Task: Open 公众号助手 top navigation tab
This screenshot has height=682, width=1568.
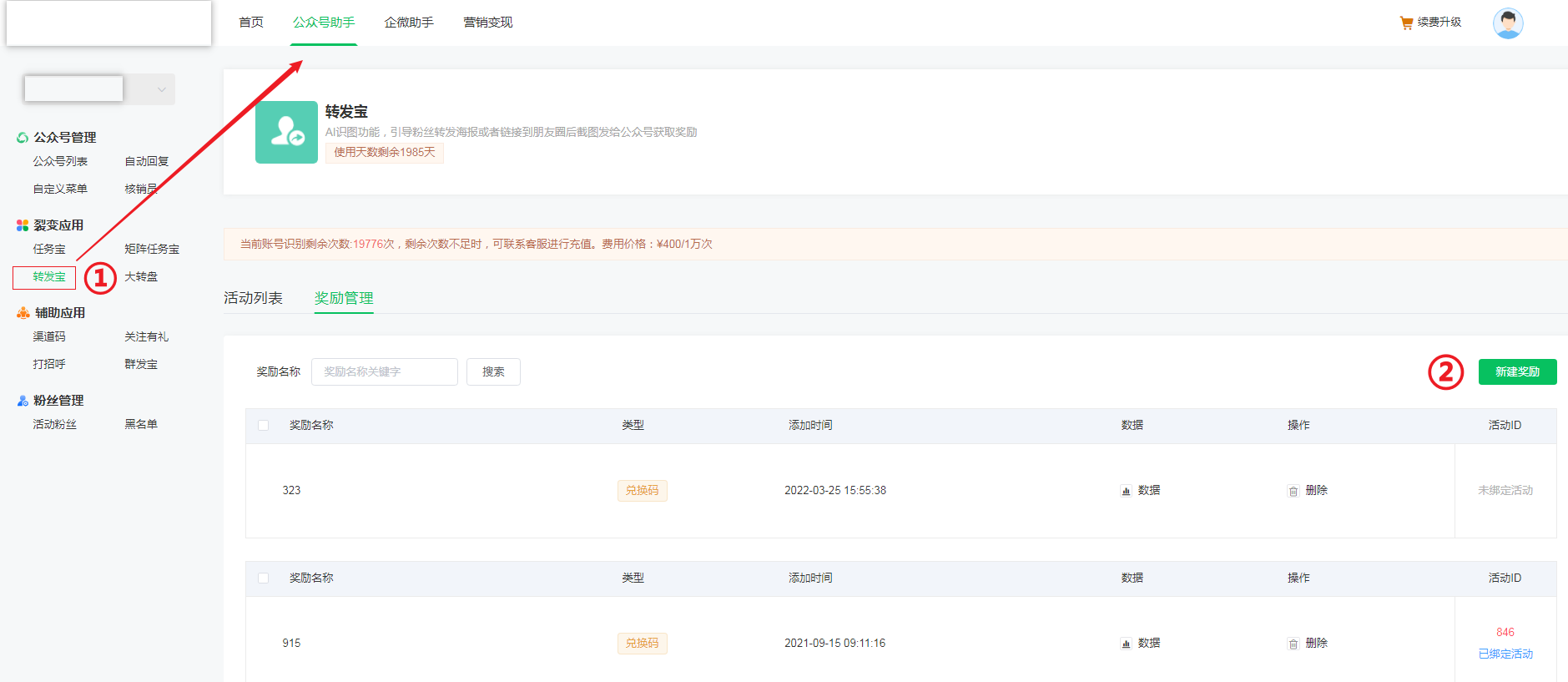Action: [x=324, y=23]
